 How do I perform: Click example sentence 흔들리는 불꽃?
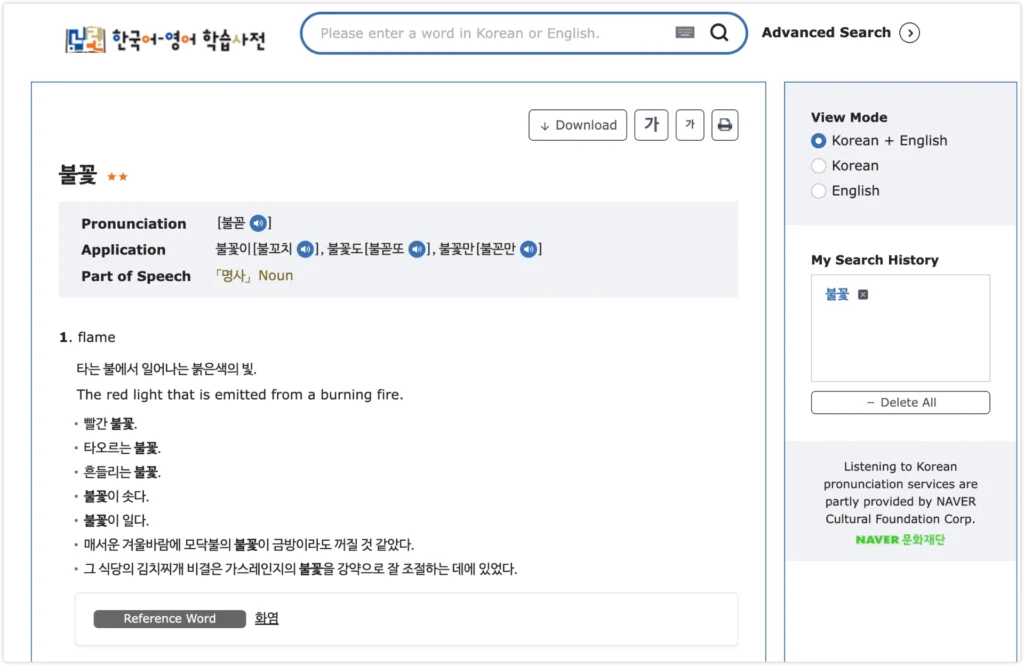(122, 472)
